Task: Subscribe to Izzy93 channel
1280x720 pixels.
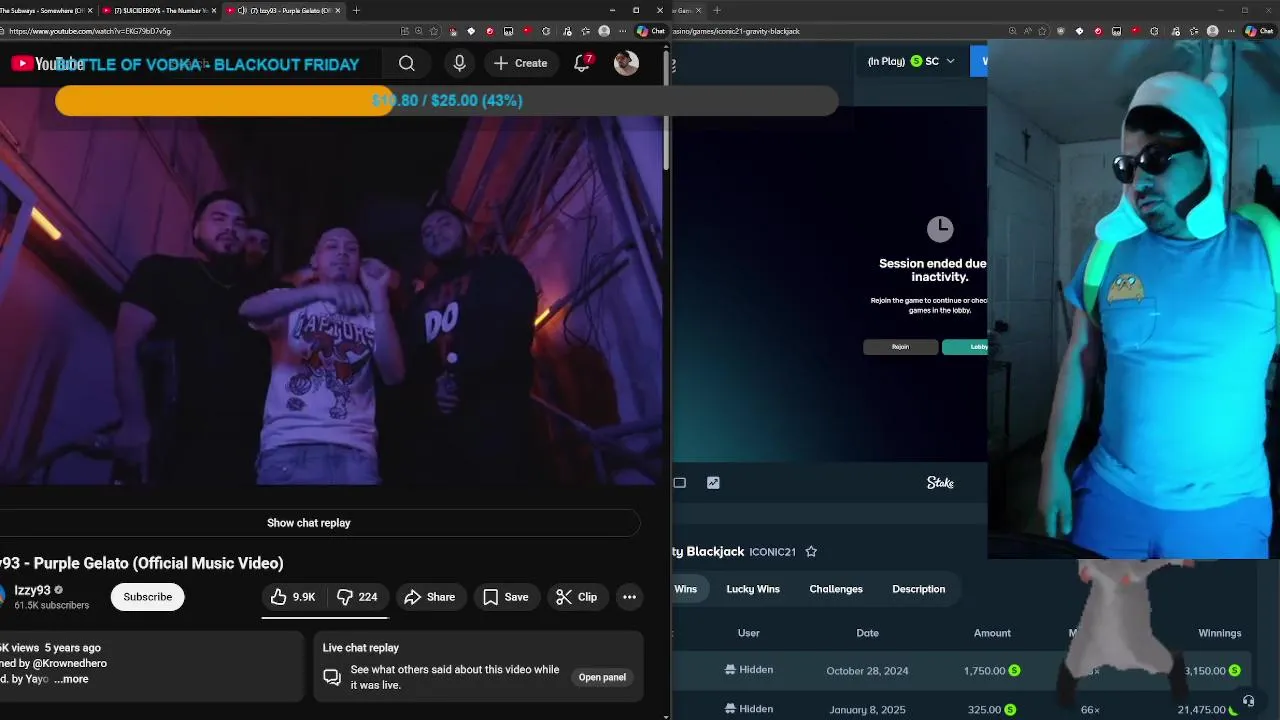Action: tap(147, 597)
